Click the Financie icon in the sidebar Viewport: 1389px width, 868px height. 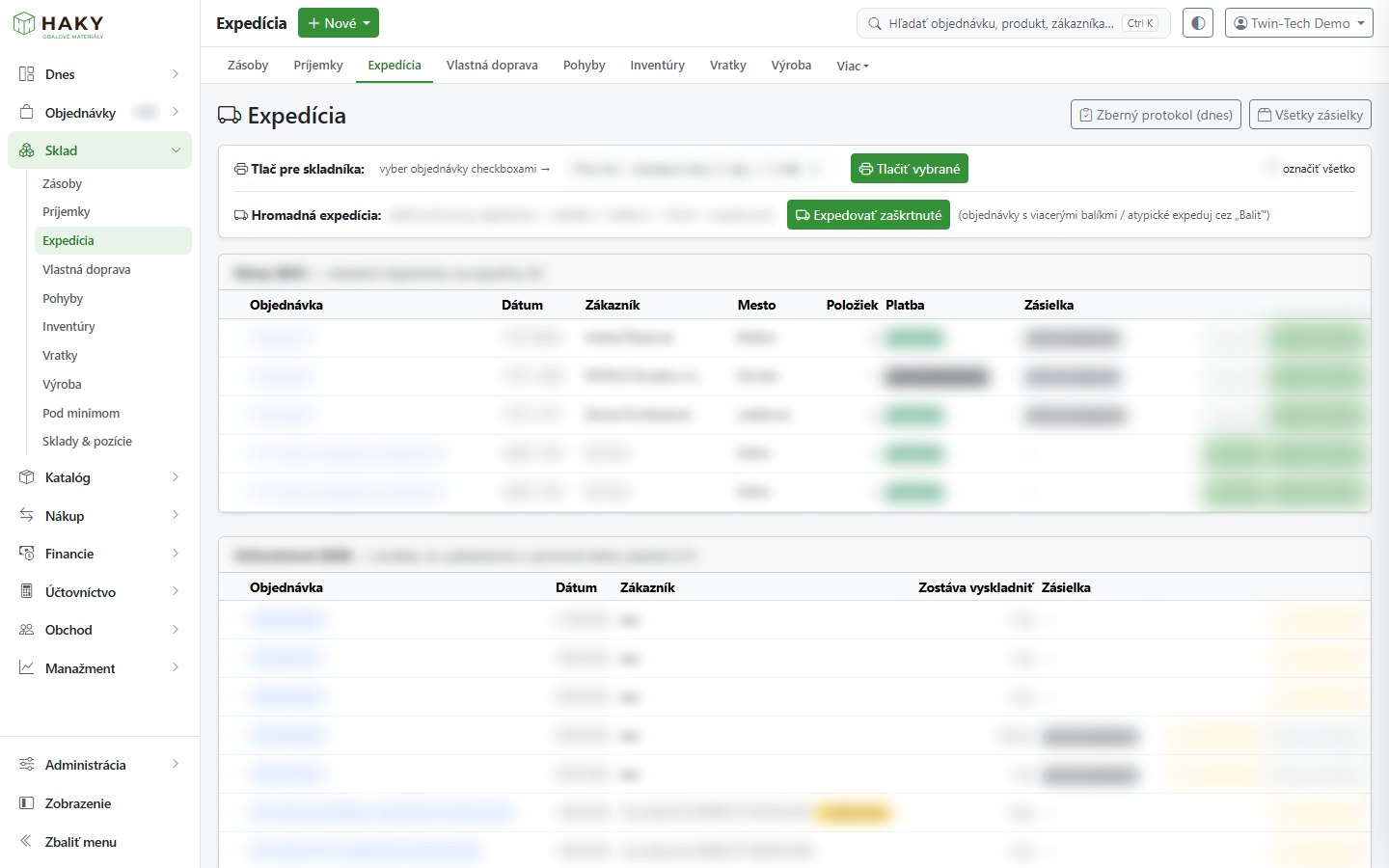pos(27,554)
